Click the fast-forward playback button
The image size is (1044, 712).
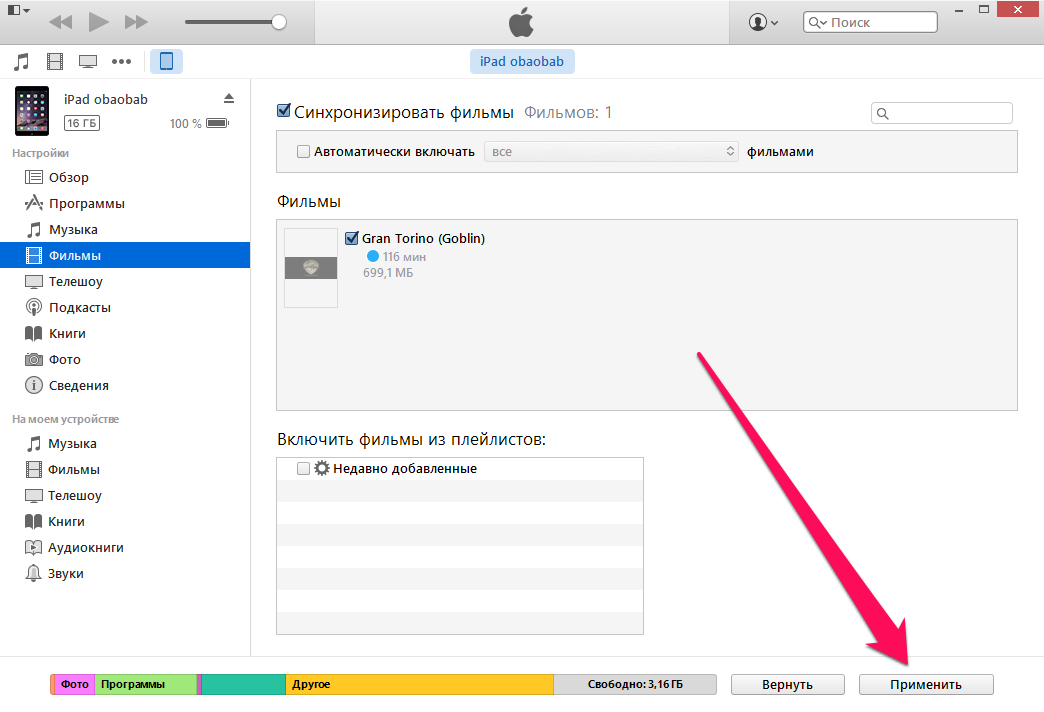click(136, 22)
